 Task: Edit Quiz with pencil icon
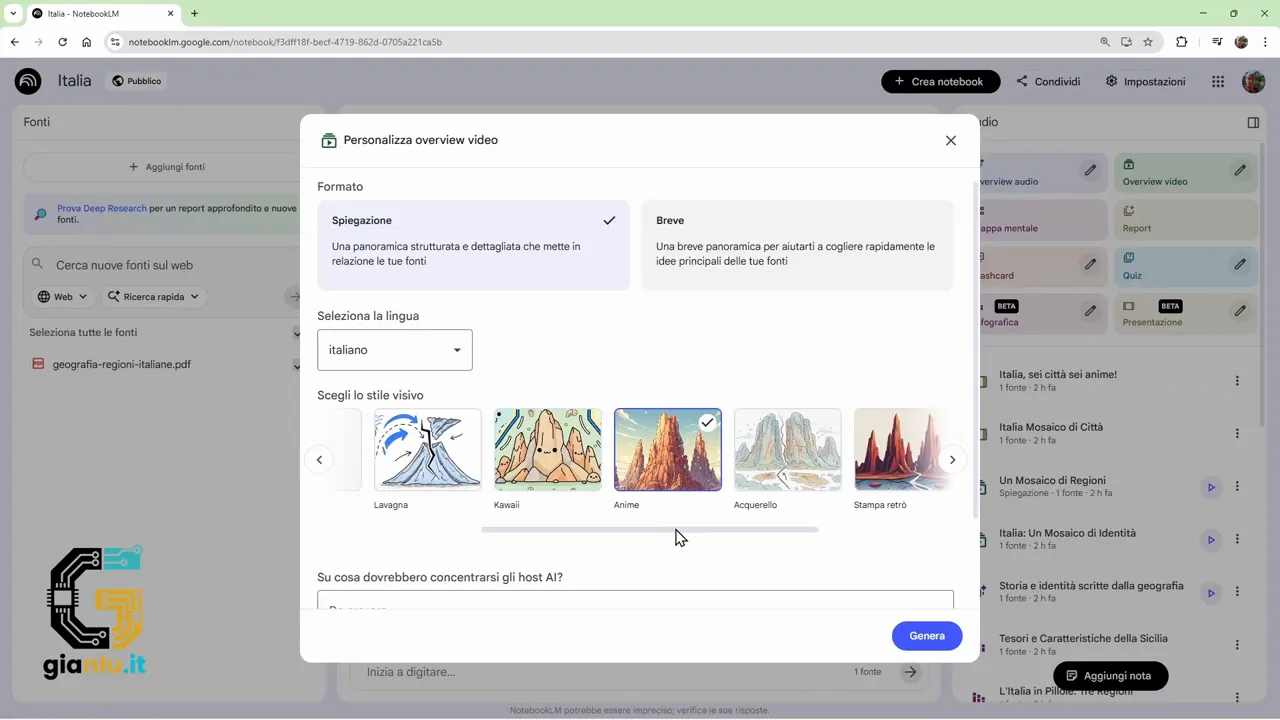1240,264
